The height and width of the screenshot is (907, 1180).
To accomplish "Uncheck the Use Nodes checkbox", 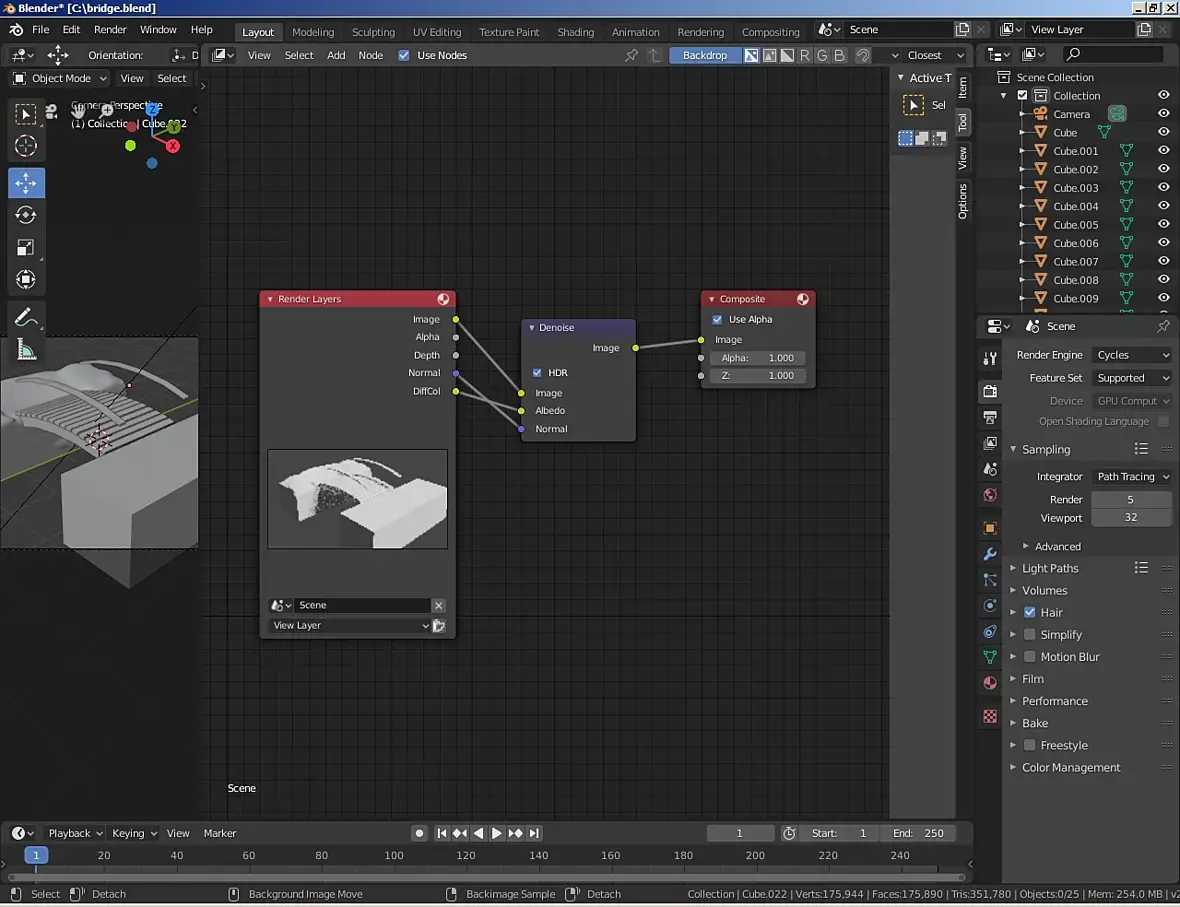I will point(404,55).
